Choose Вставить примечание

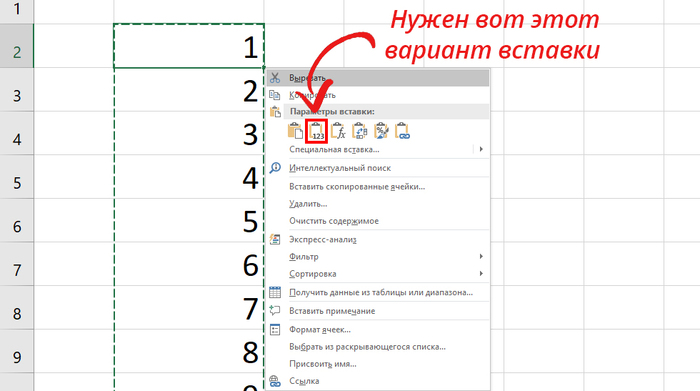click(378, 311)
